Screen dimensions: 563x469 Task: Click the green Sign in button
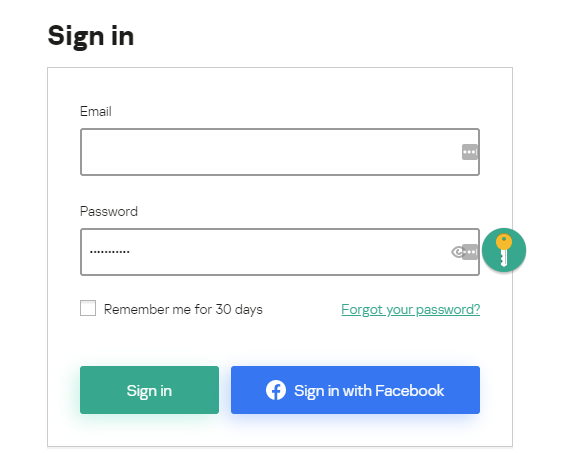point(149,390)
